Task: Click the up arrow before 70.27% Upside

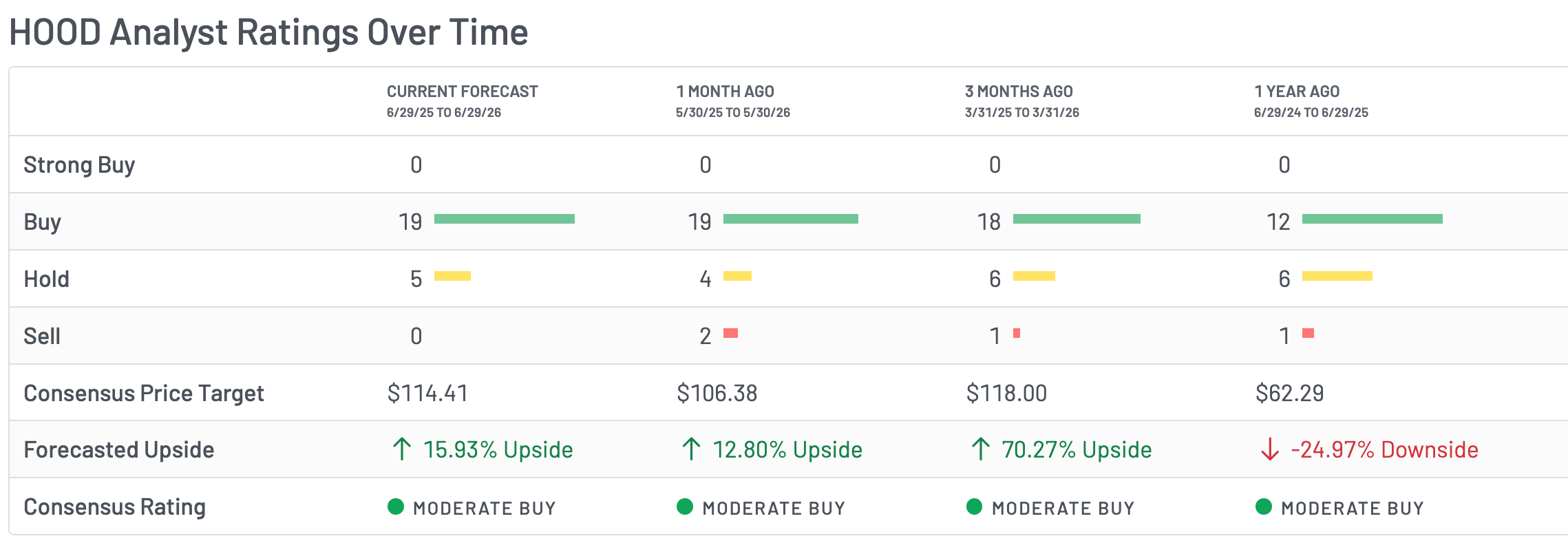Action: click(x=981, y=449)
